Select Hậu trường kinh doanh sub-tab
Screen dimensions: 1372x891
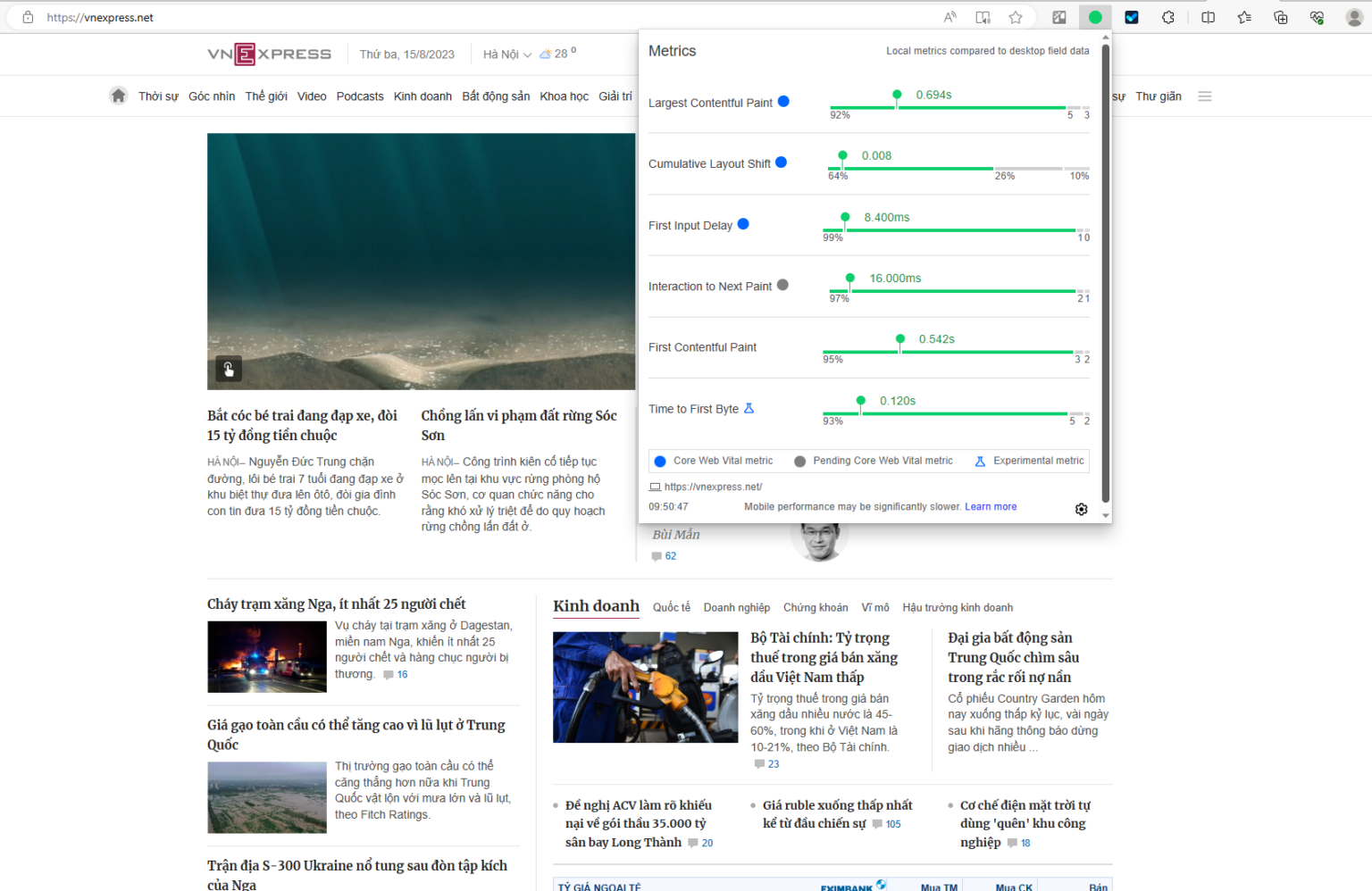[958, 607]
